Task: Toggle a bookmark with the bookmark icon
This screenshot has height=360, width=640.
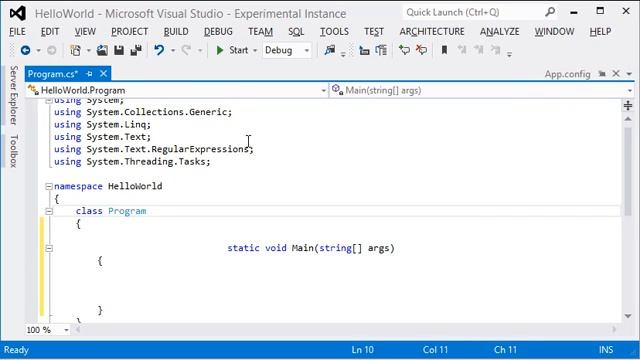Action: [444, 50]
